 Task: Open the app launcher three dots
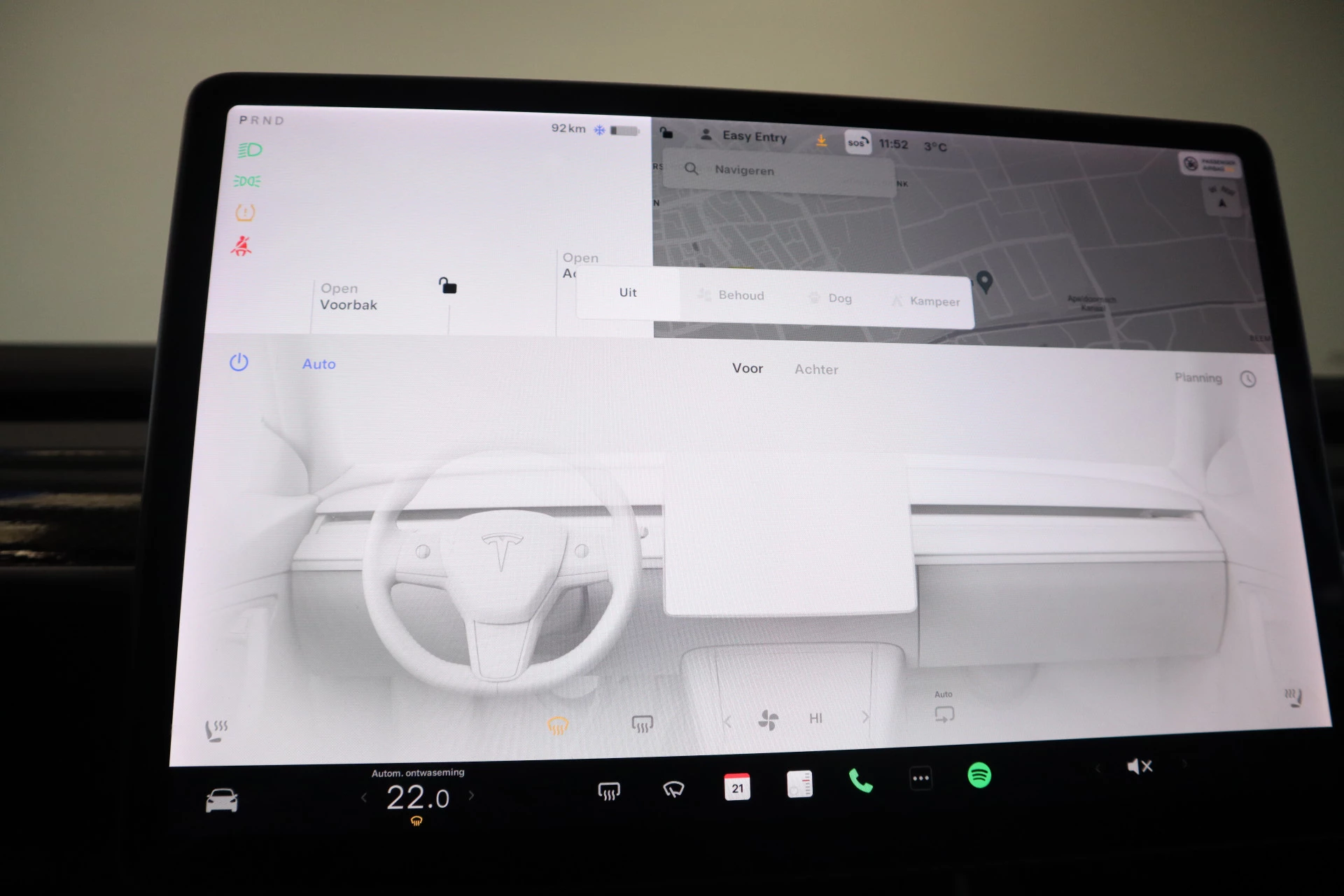coord(921,778)
